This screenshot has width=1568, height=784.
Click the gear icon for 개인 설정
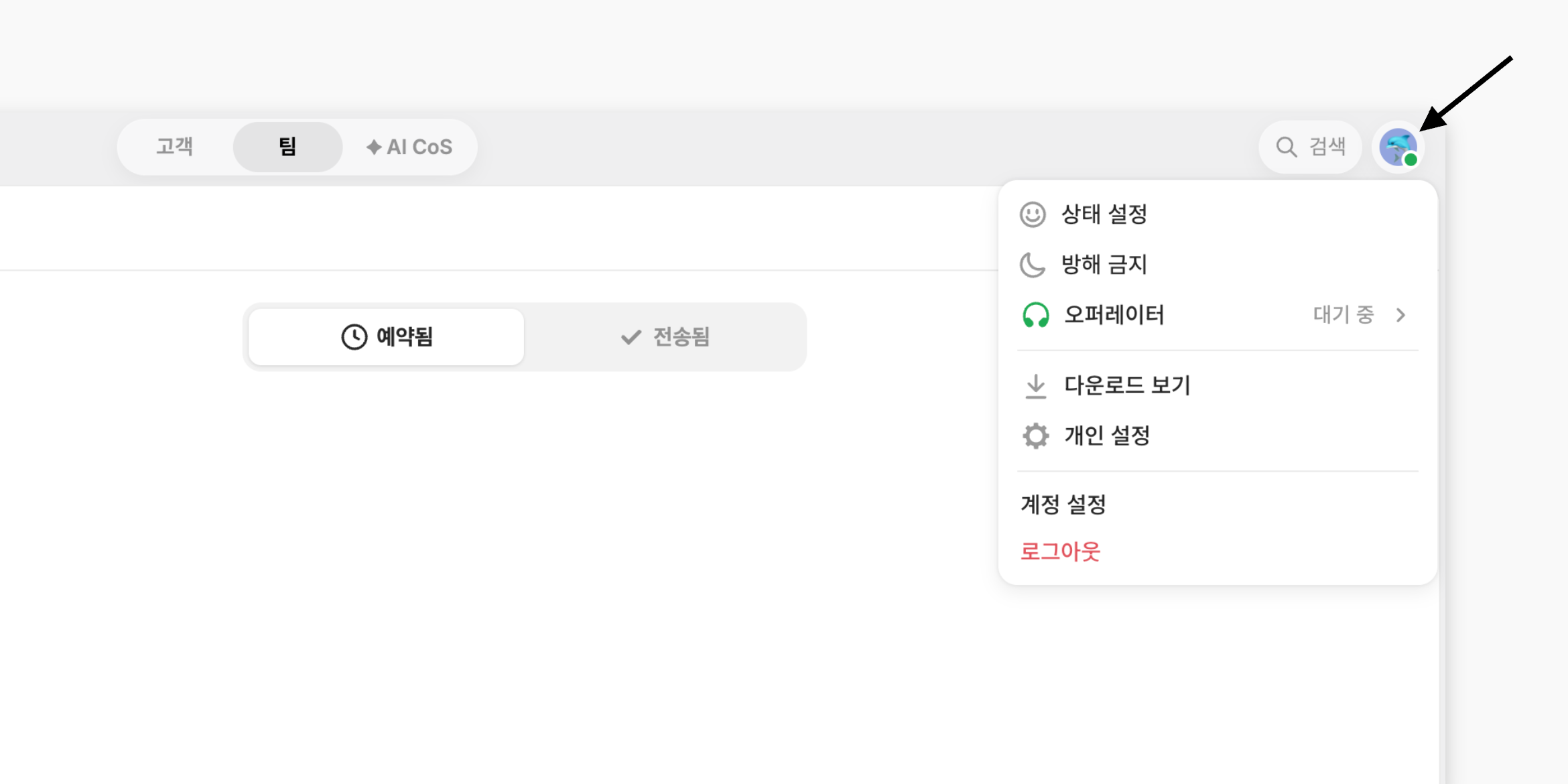1035,436
